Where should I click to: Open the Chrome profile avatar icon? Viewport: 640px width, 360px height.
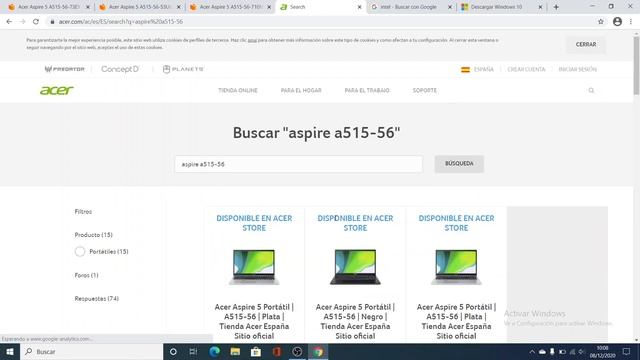[x=617, y=22]
